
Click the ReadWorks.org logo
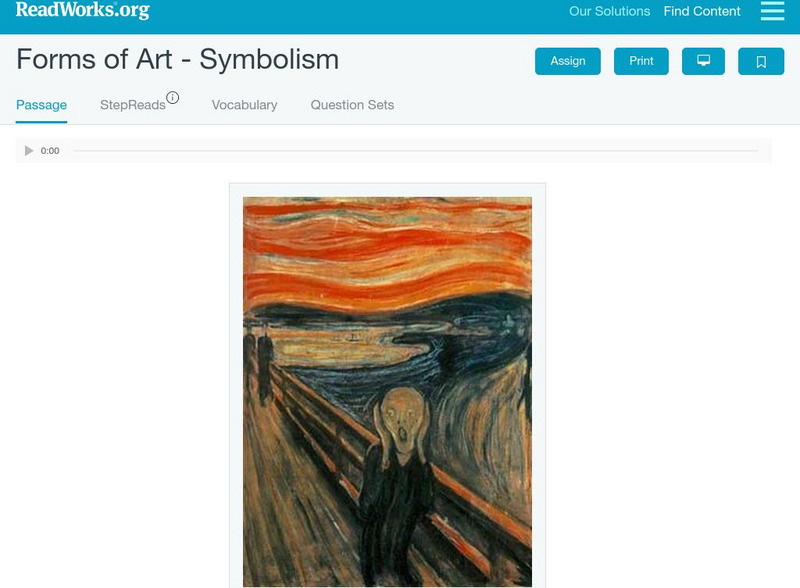tap(83, 10)
